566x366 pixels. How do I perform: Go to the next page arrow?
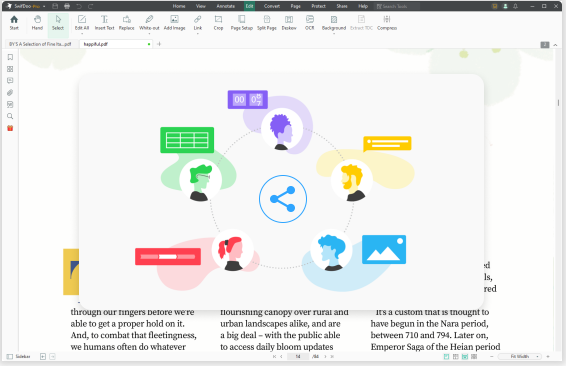325,357
